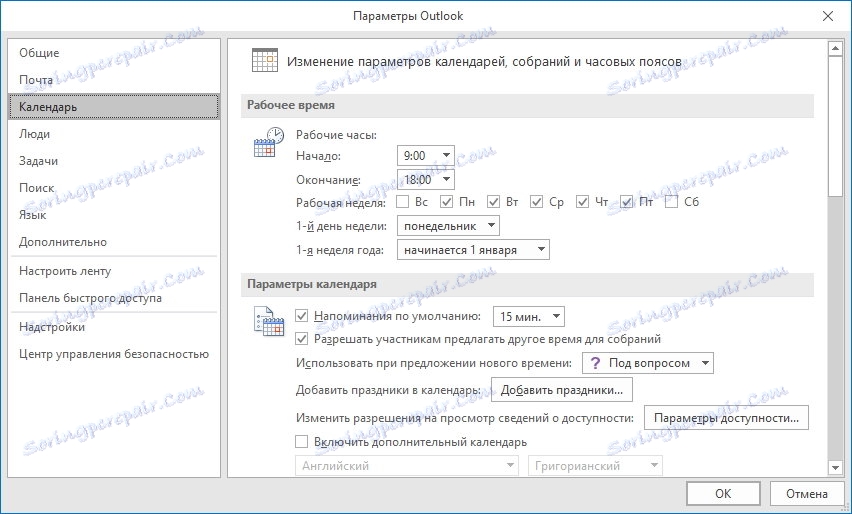
Task: Open the disabled Английский language dropdown
Action: pyautogui.click(x=406, y=466)
